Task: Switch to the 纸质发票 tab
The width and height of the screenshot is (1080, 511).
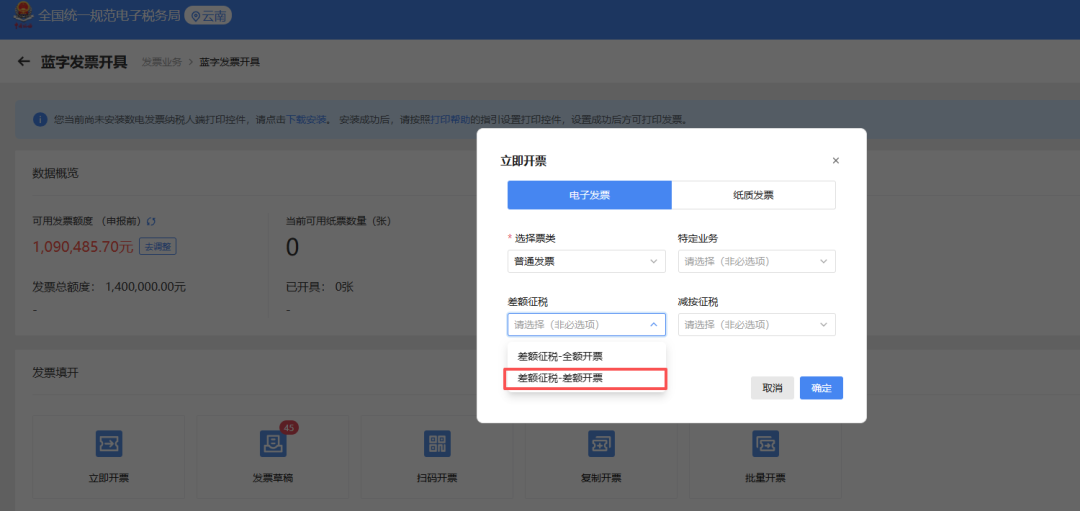Action: point(754,195)
